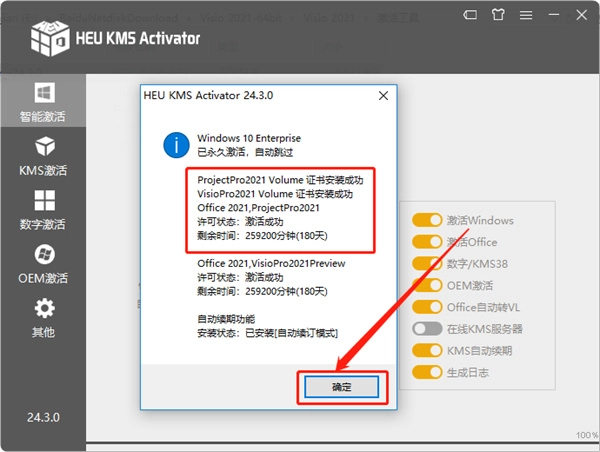
Task: Click the 24.3.0 version label in sidebar
Action: [x=43, y=417]
